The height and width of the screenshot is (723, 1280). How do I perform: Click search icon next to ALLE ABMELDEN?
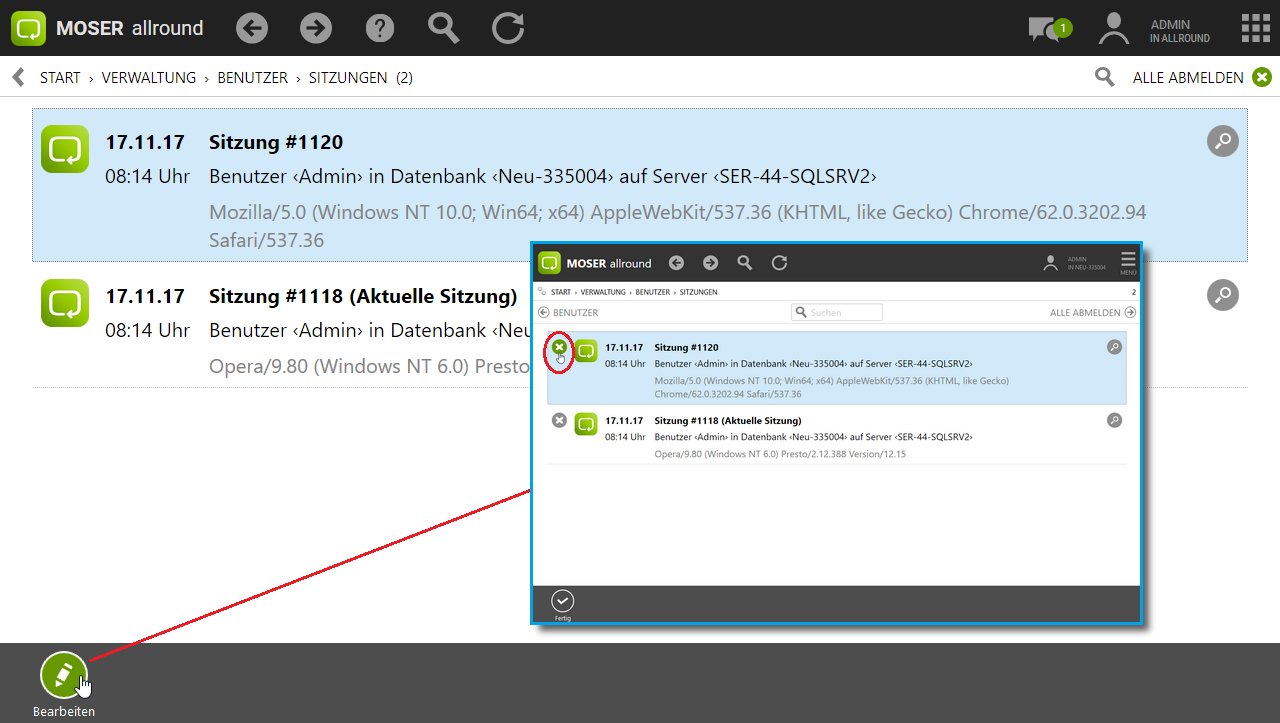coord(1104,77)
